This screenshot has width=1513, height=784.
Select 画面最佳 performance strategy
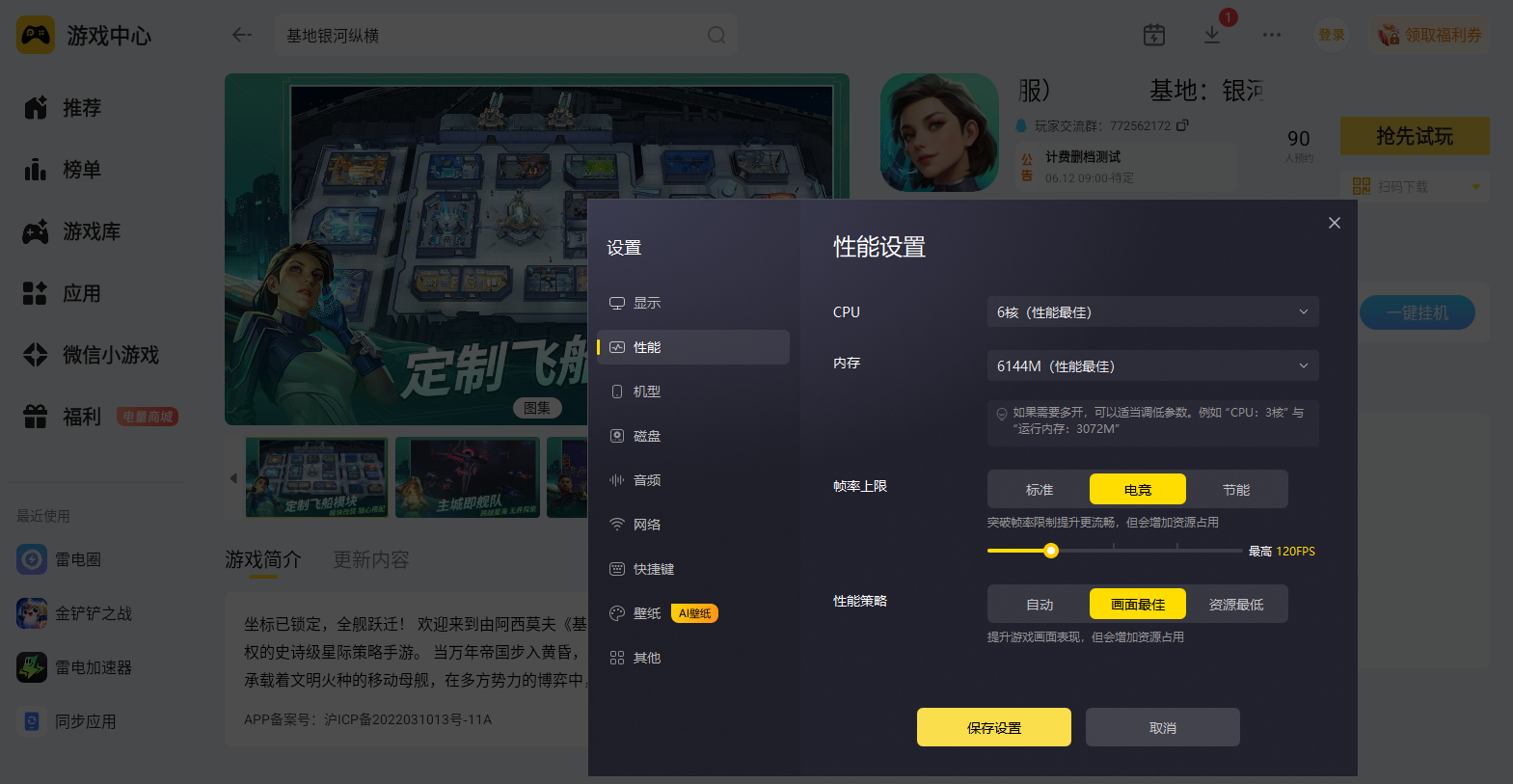1138,605
